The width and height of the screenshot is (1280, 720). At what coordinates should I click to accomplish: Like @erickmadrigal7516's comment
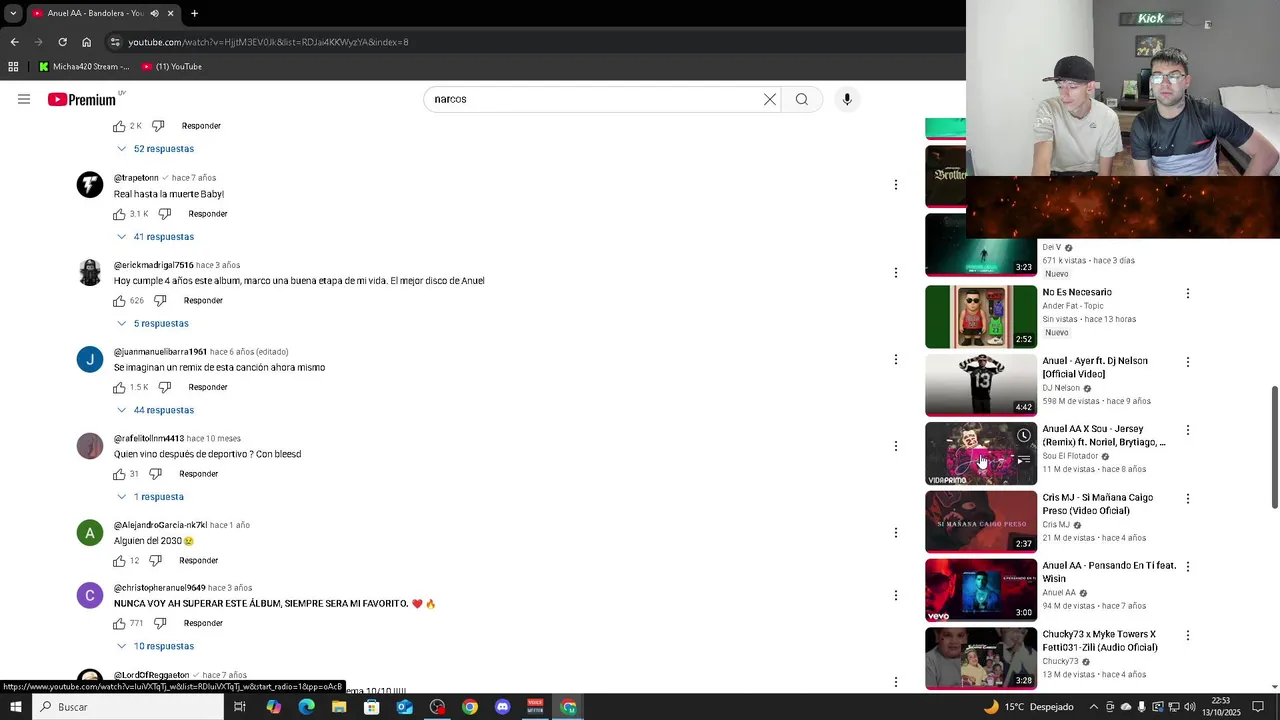[x=119, y=301]
